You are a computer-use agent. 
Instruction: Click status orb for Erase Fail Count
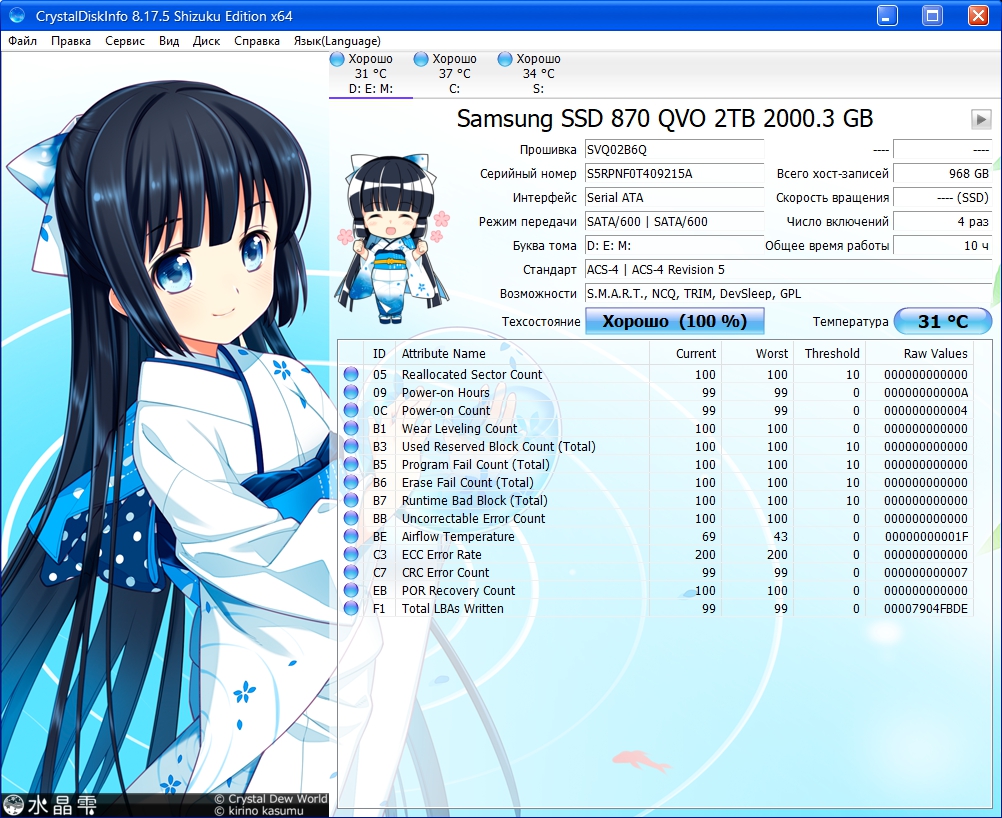coord(351,482)
